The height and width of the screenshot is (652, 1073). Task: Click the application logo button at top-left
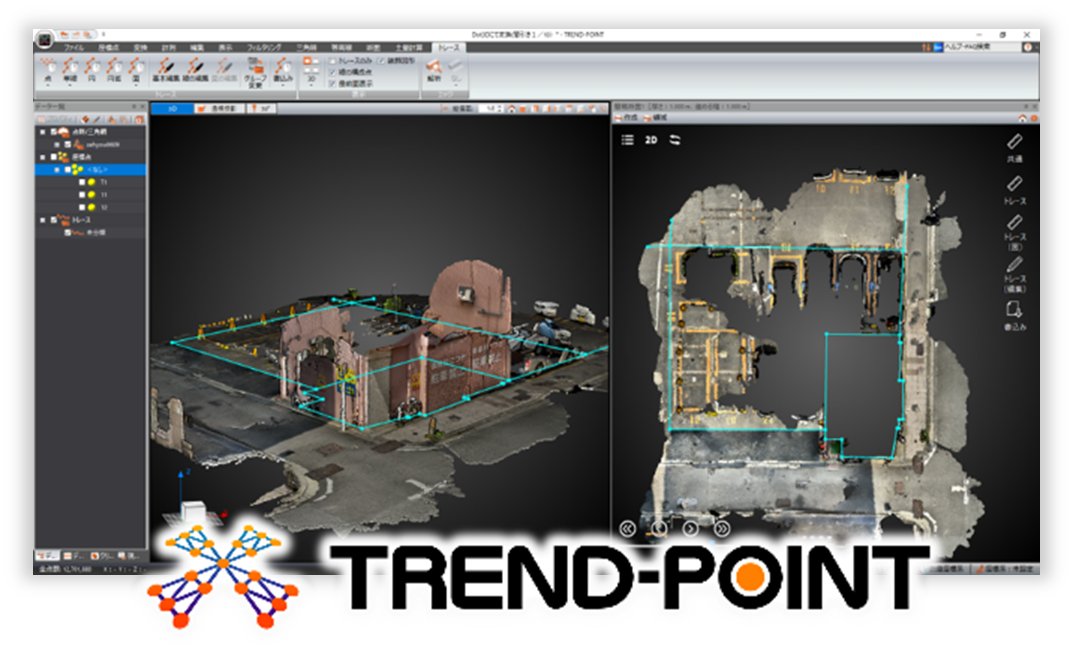(x=44, y=39)
